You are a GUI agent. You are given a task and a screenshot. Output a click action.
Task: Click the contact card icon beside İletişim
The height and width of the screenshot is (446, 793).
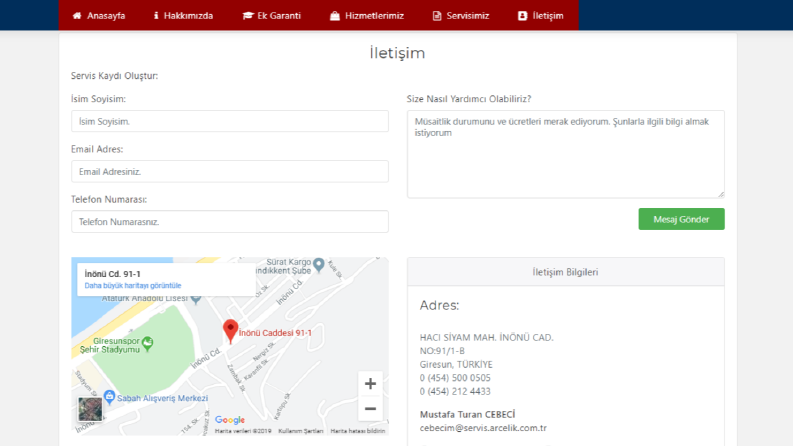point(522,16)
